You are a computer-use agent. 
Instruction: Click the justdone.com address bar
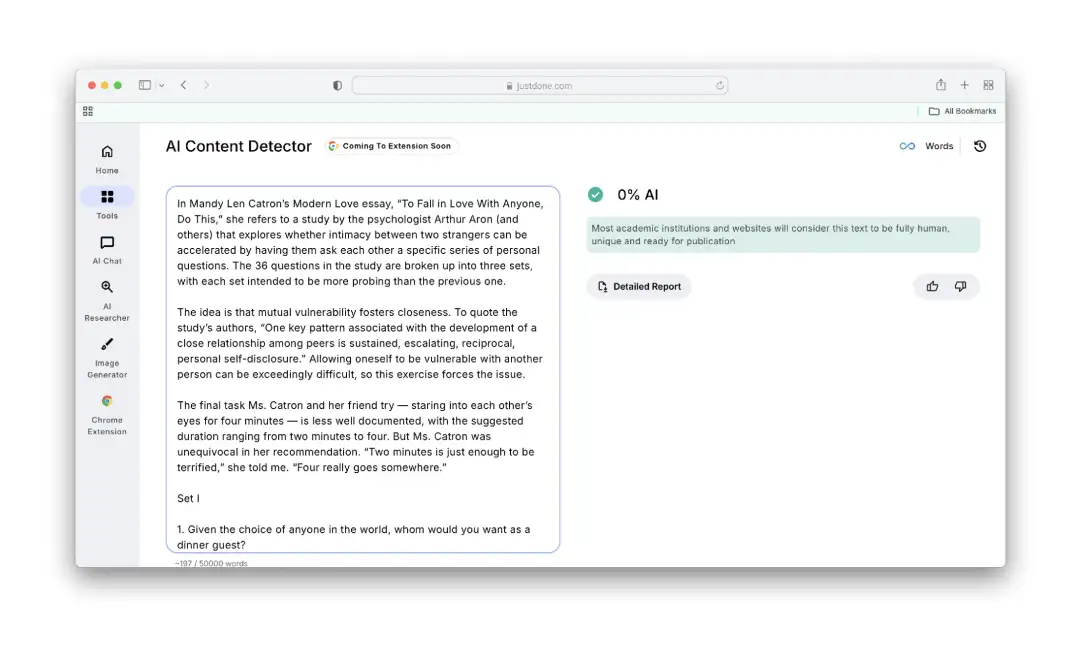pyautogui.click(x=539, y=85)
